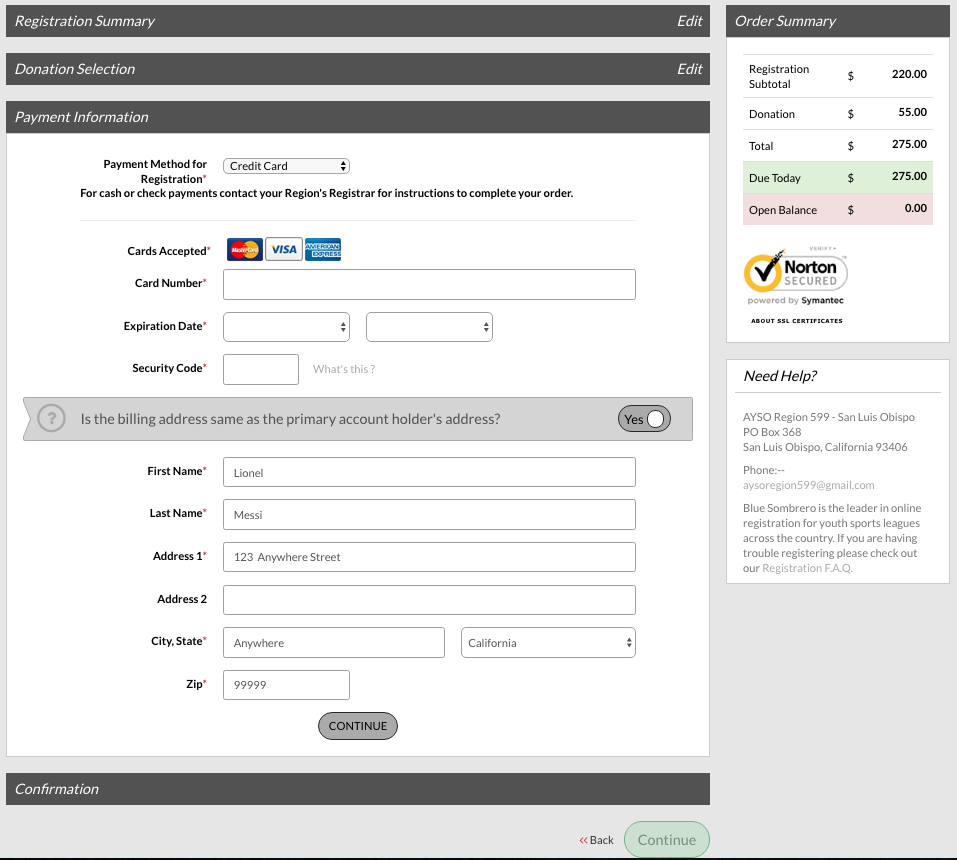The width and height of the screenshot is (957, 860).
Task: Open the expiration month dropdown
Action: [x=286, y=327]
